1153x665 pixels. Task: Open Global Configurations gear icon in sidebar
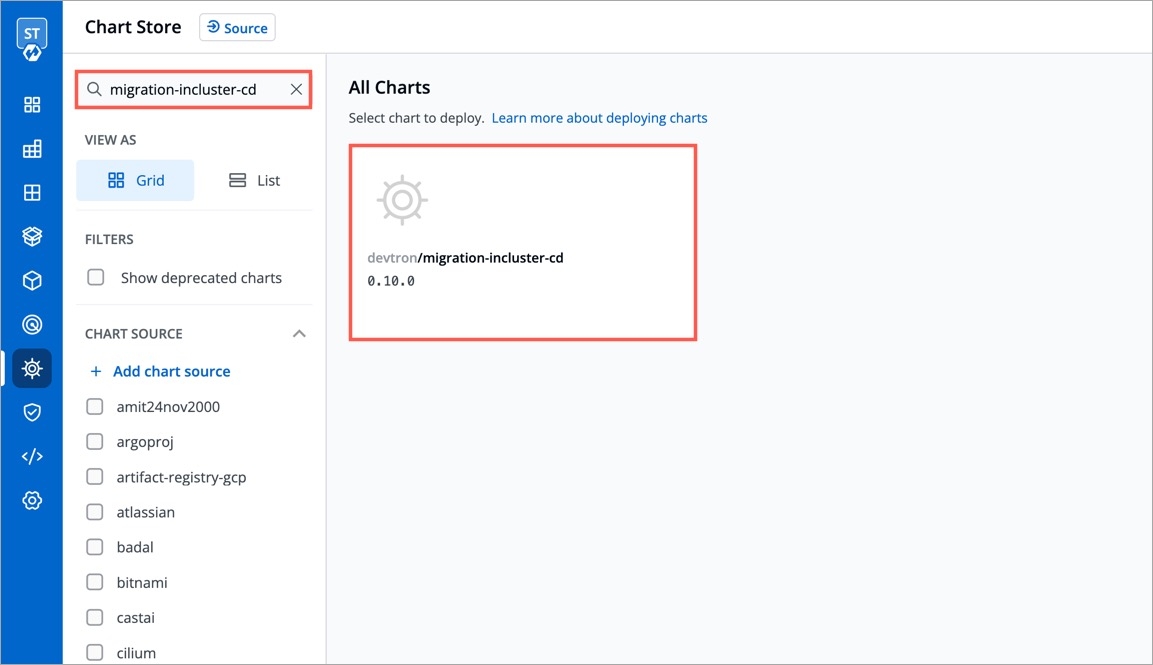coord(32,500)
